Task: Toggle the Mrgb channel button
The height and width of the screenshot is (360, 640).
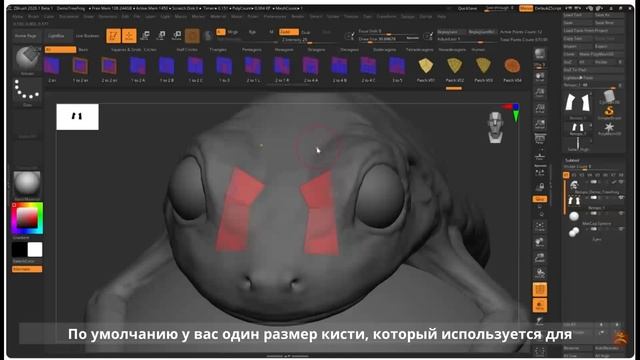Action: tap(233, 32)
